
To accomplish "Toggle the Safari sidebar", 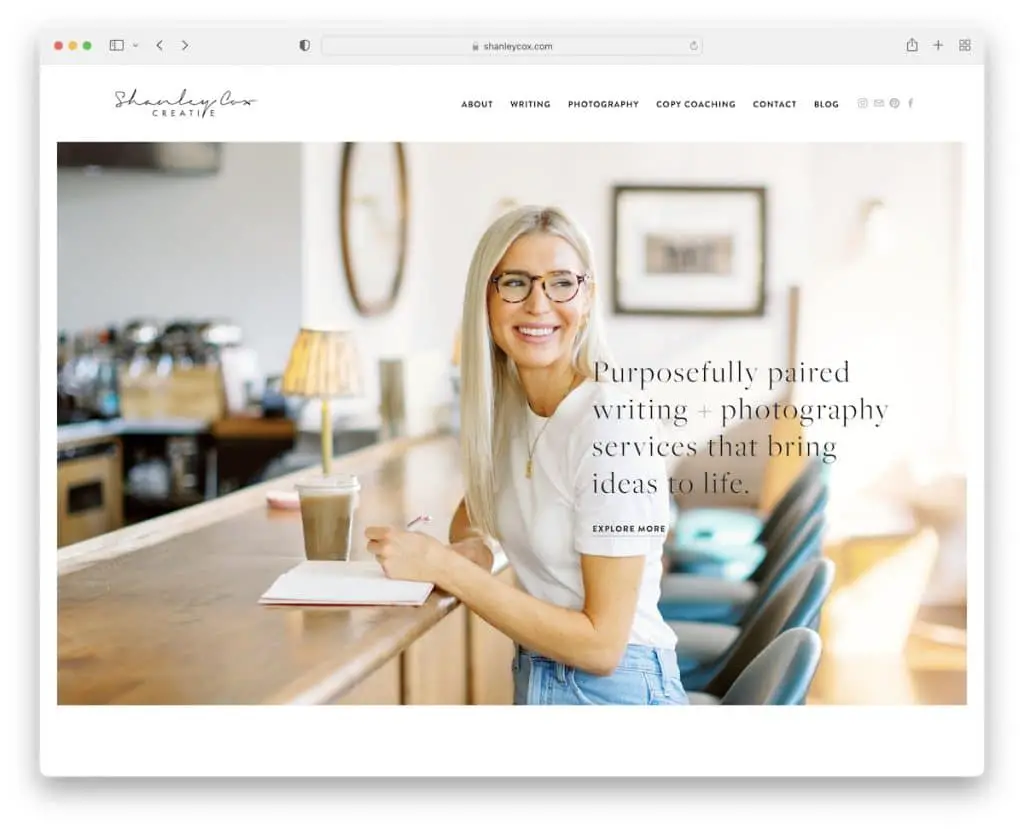I will coord(116,45).
